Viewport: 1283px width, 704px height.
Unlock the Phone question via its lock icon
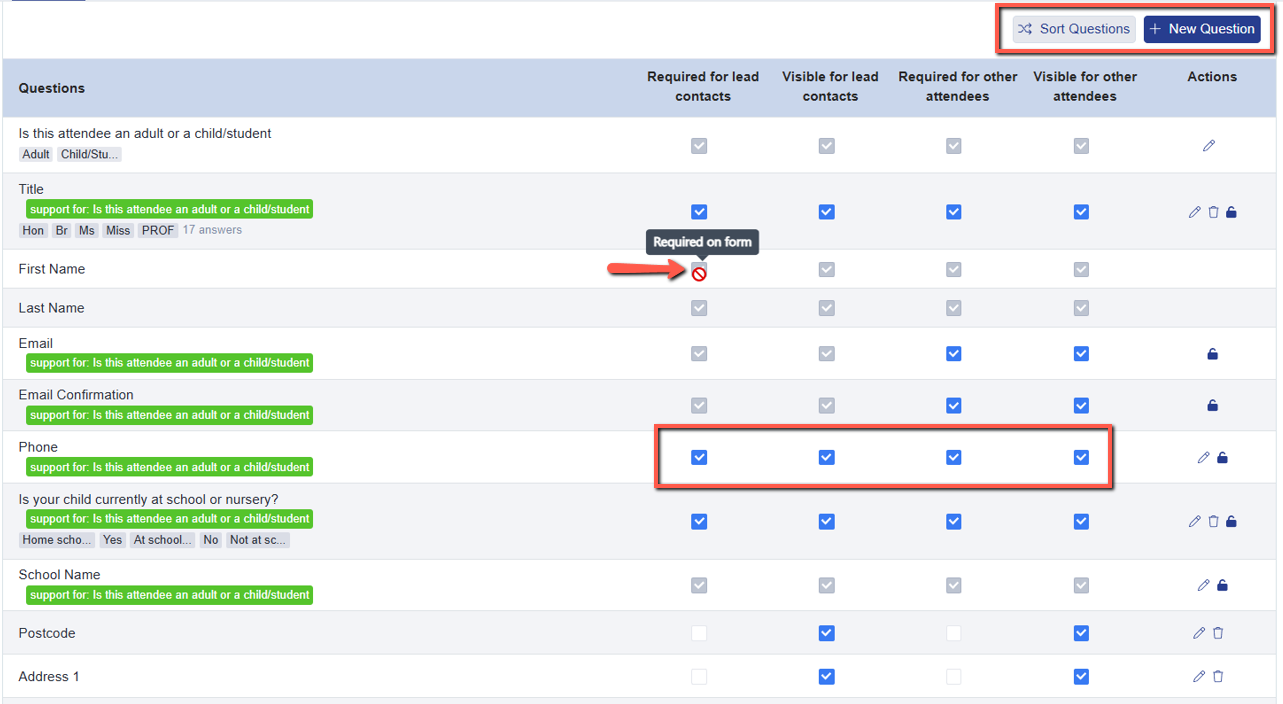(x=1222, y=457)
